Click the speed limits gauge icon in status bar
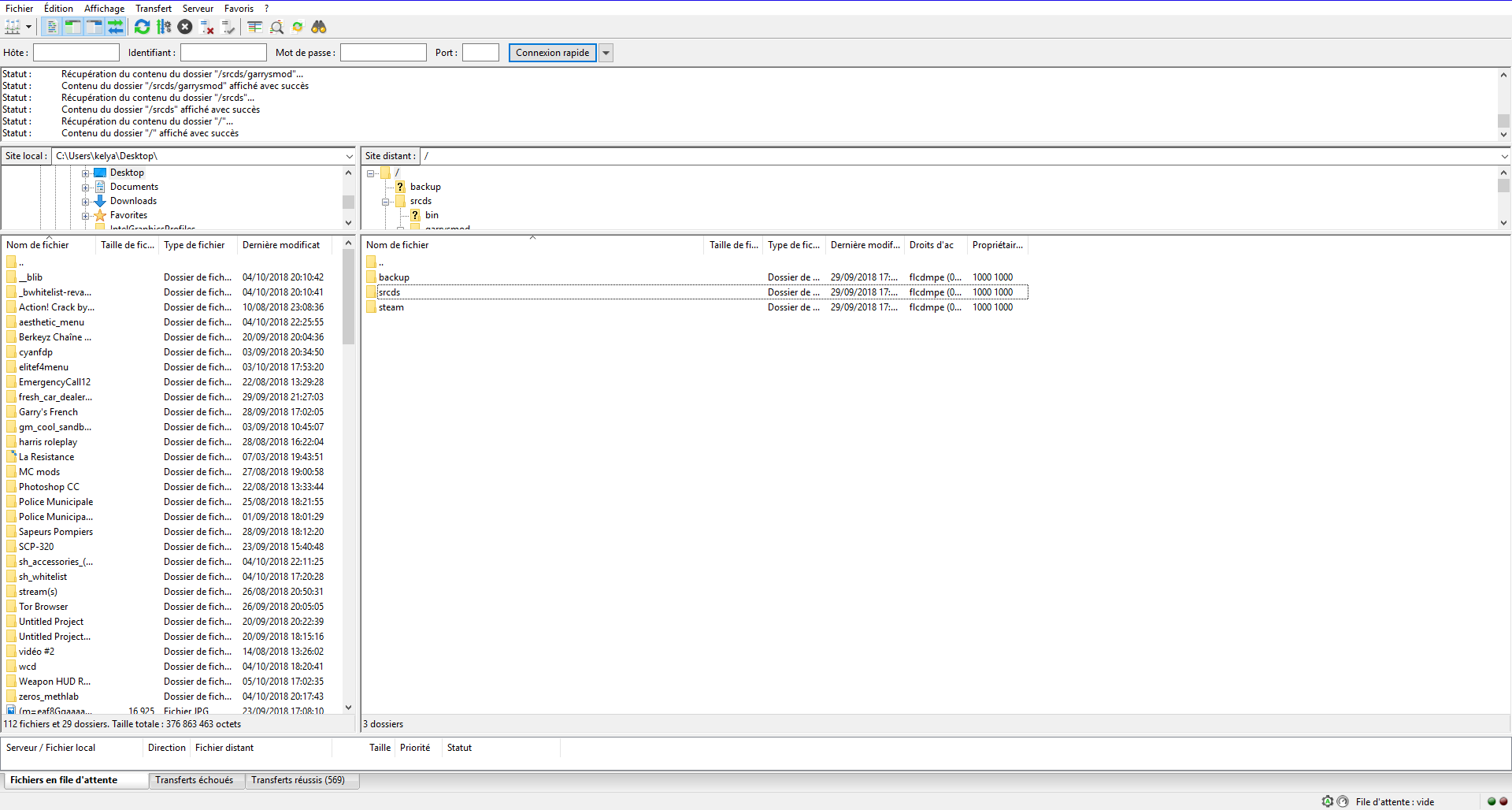Screen dimensions: 1512x810 1343,801
